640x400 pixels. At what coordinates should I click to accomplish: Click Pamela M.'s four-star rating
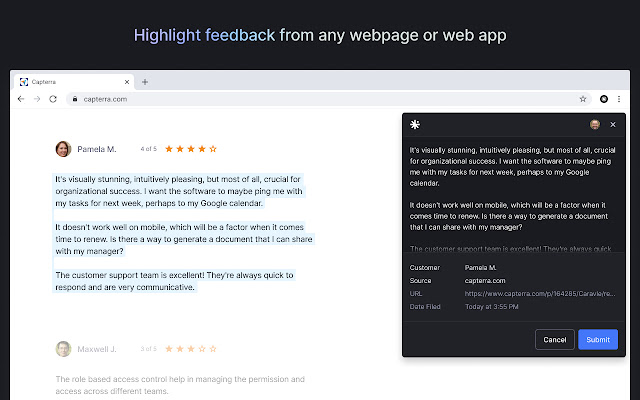pyautogui.click(x=190, y=149)
